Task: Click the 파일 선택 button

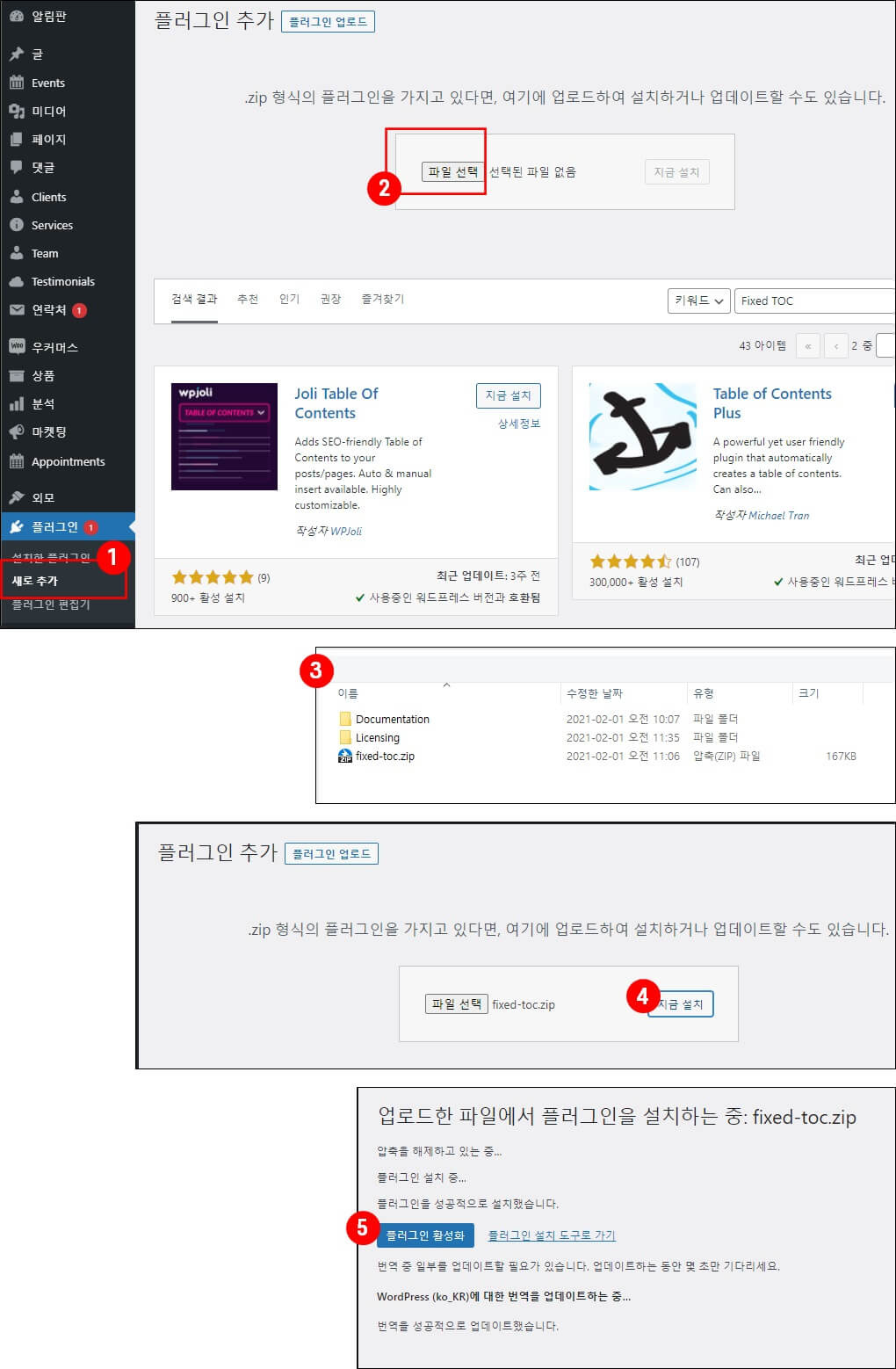Action: click(x=455, y=171)
